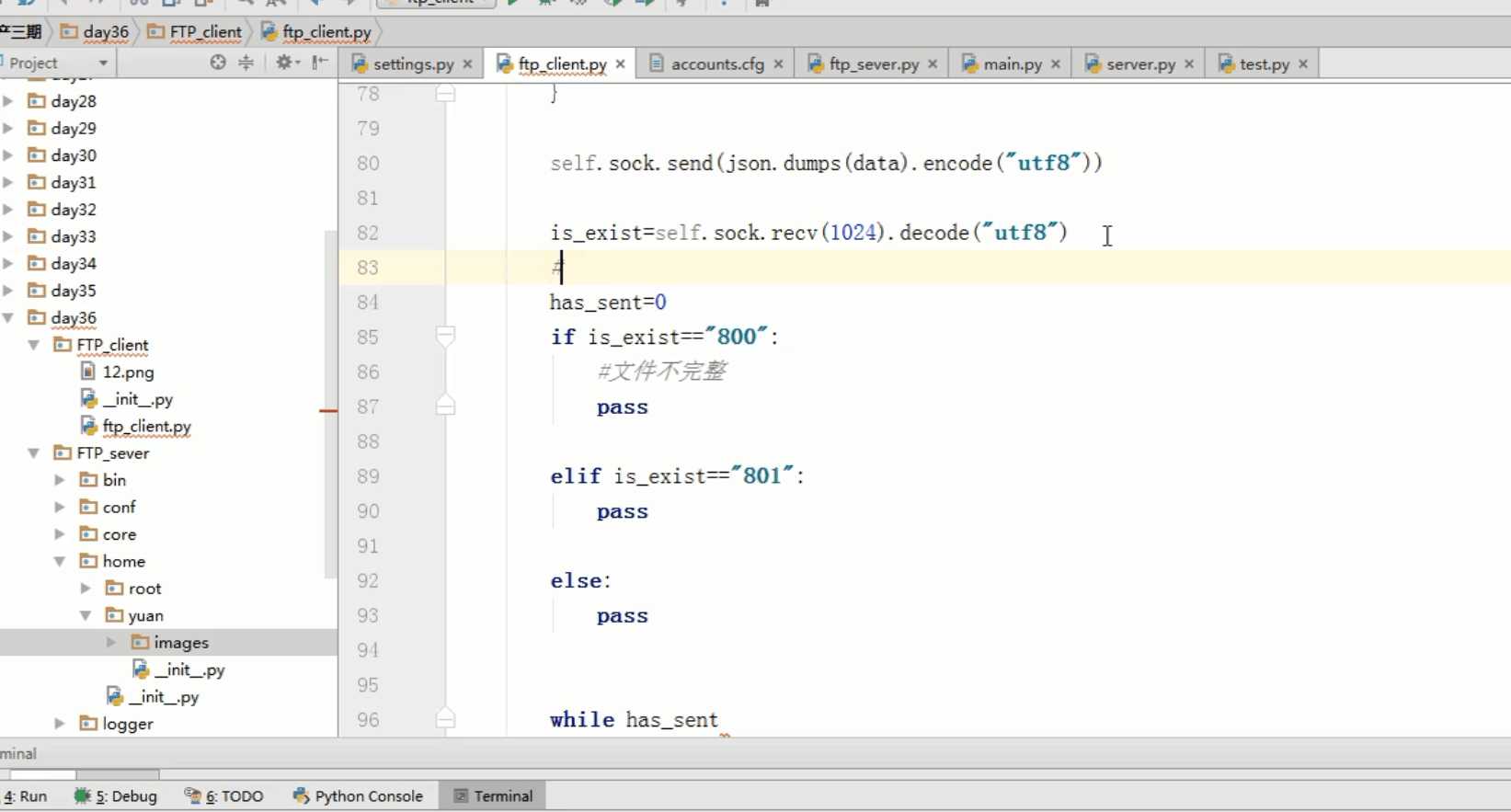1511x812 pixels.
Task: Collapse the day36 folder
Action: (x=8, y=317)
